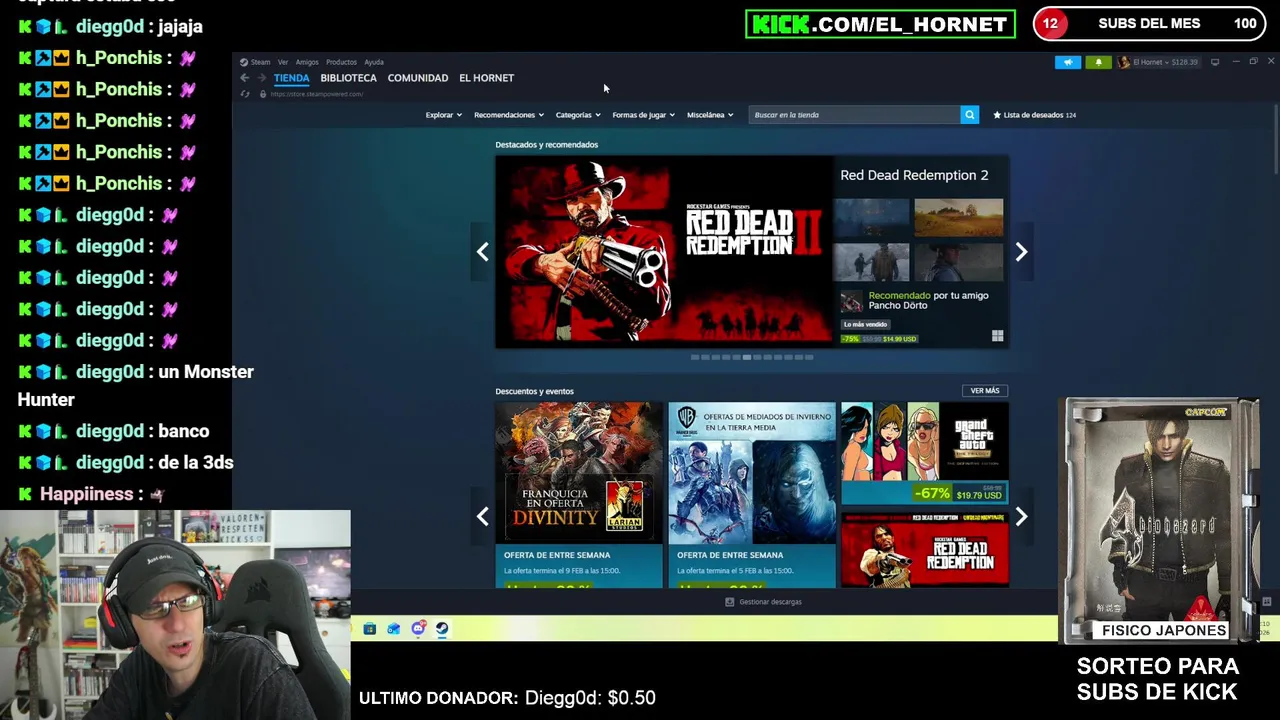Viewport: 1280px width, 720px height.
Task: Open the Grand Theft Auto trilogy card
Action: [925, 453]
